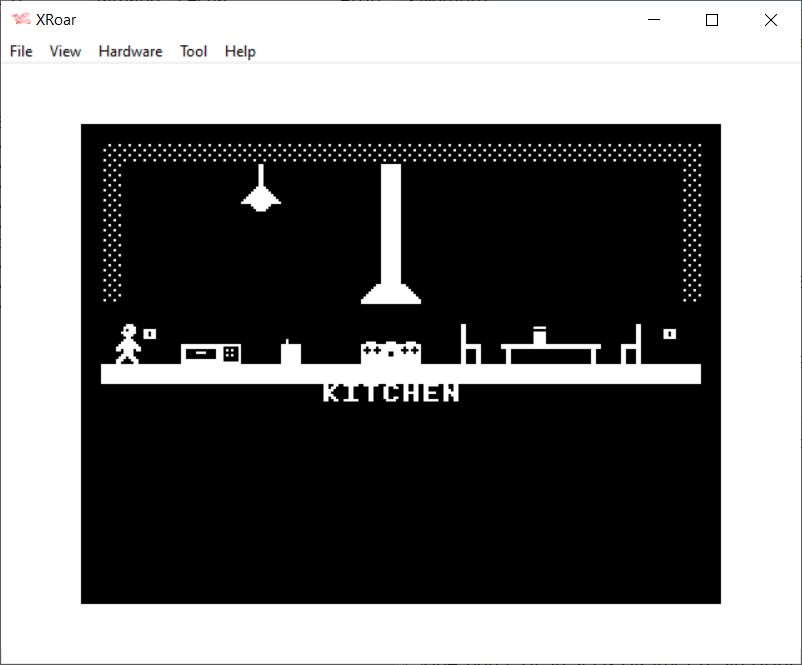Open the Hardware menu
This screenshot has height=665, width=802.
click(x=130, y=51)
